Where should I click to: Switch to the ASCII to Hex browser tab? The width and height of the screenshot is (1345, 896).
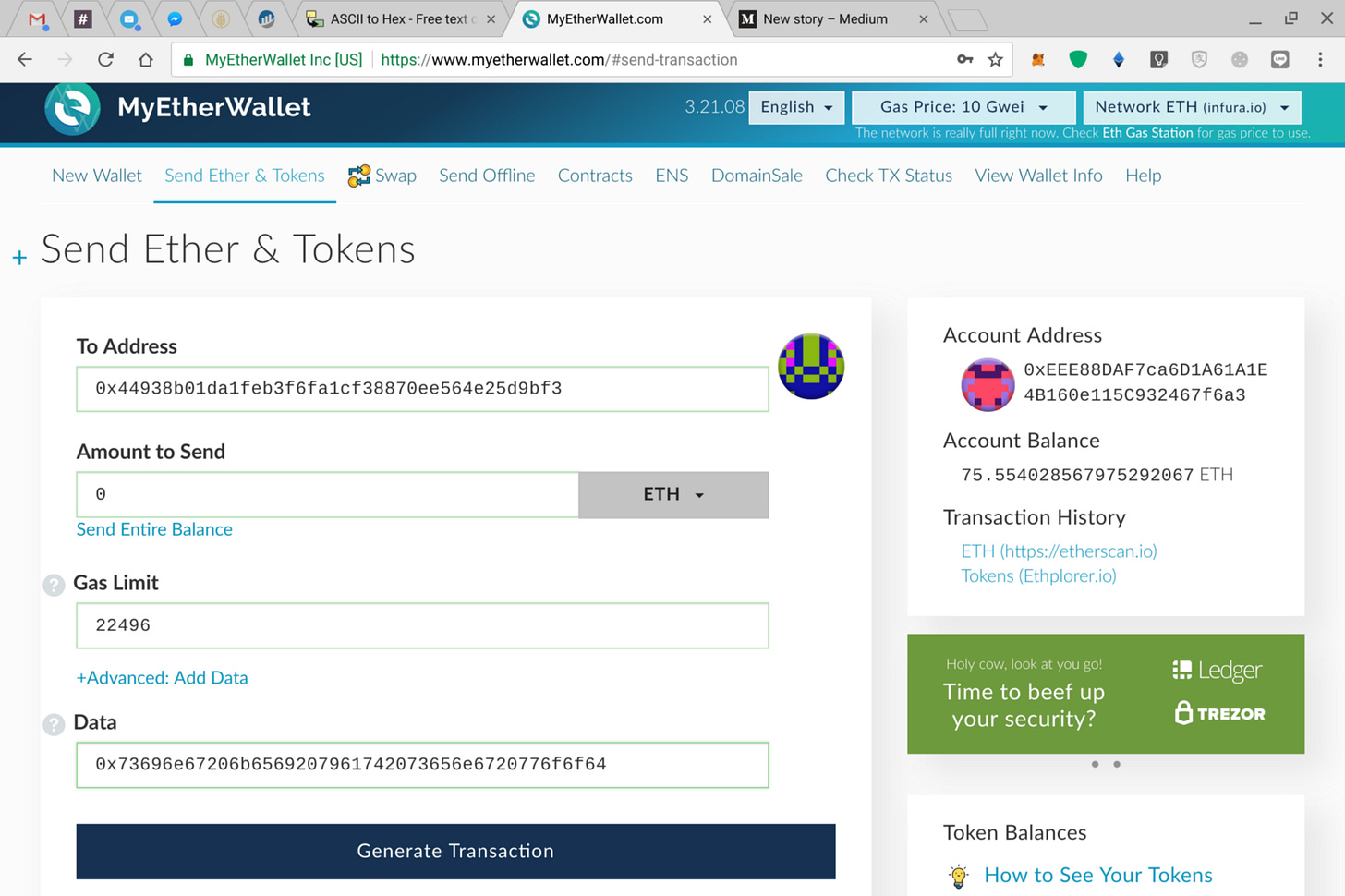tap(400, 18)
